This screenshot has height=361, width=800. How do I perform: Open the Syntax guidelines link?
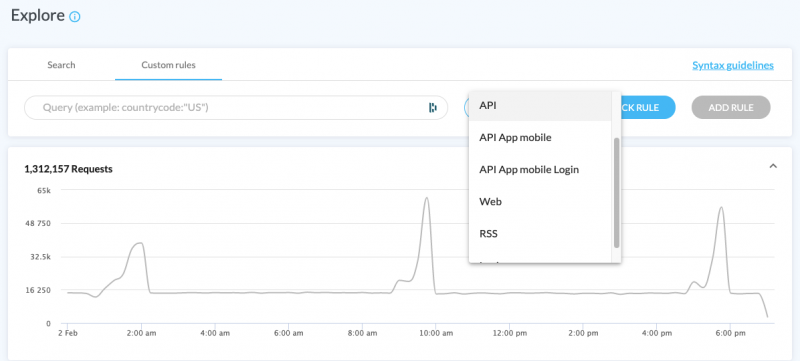pos(733,65)
